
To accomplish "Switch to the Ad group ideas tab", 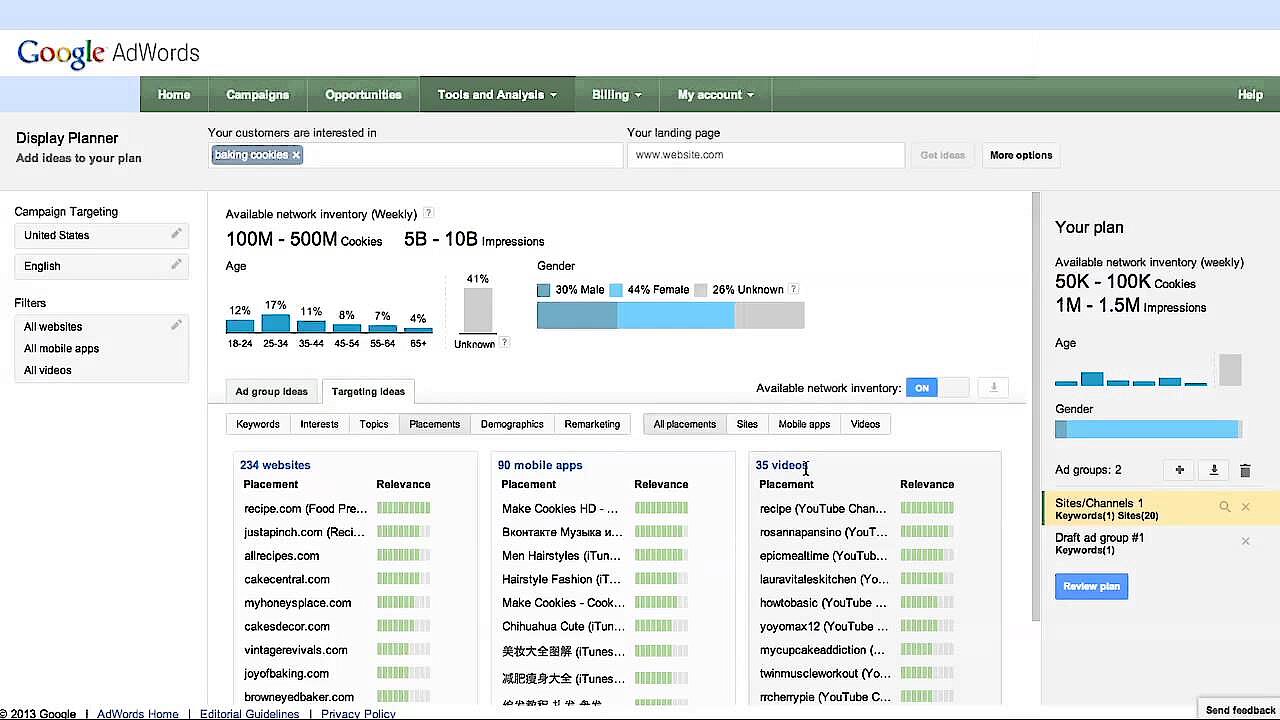I will click(271, 391).
